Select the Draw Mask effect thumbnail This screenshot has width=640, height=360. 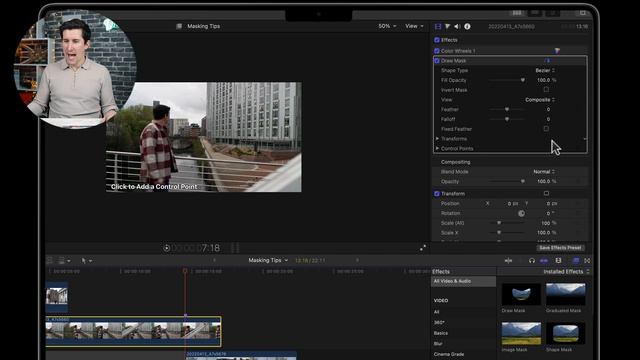coord(521,294)
